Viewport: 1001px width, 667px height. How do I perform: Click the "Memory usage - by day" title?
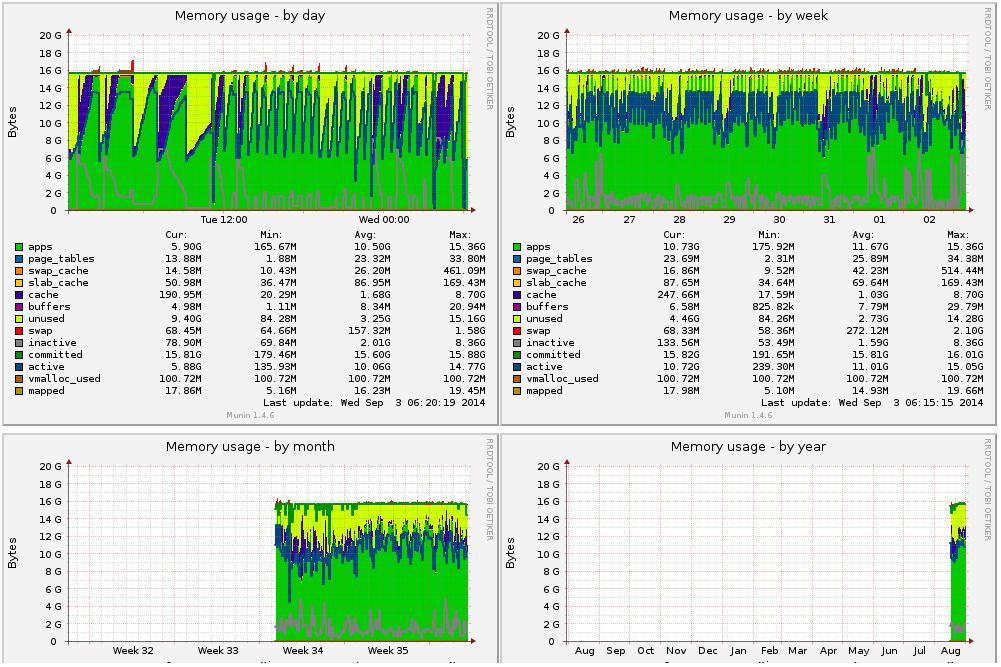coord(250,16)
